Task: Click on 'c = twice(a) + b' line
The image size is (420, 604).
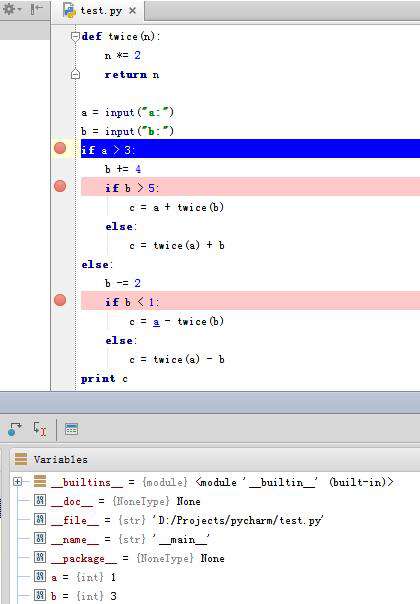Action: coord(177,245)
